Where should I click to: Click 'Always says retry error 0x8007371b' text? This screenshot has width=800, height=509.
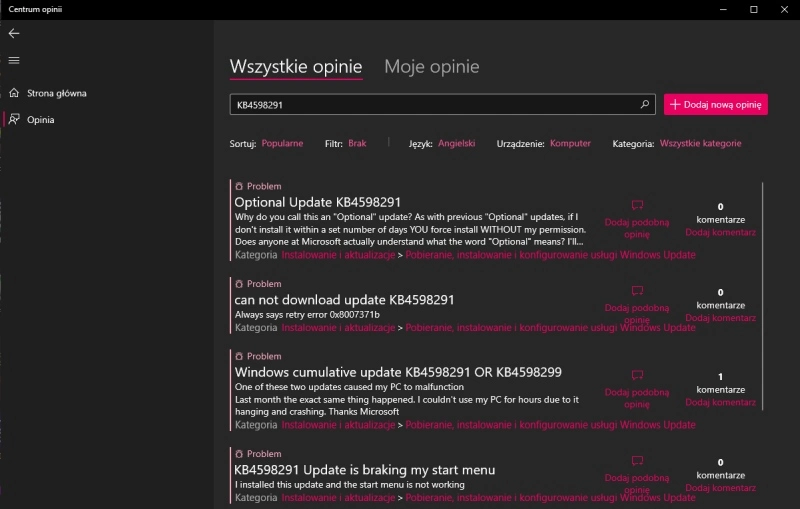tap(307, 315)
